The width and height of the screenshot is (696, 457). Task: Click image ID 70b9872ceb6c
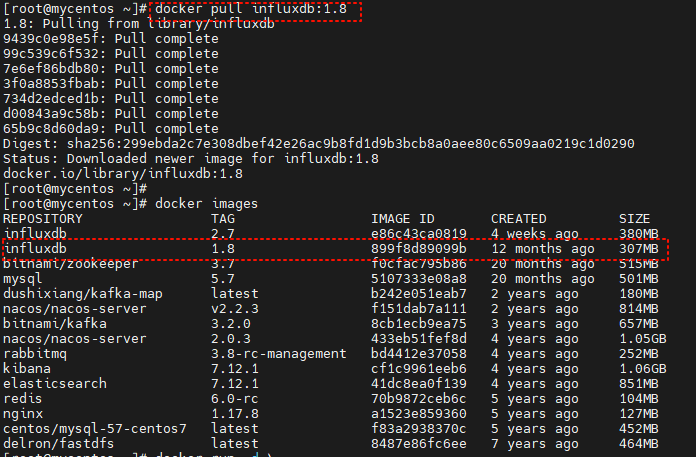pyautogui.click(x=419, y=398)
